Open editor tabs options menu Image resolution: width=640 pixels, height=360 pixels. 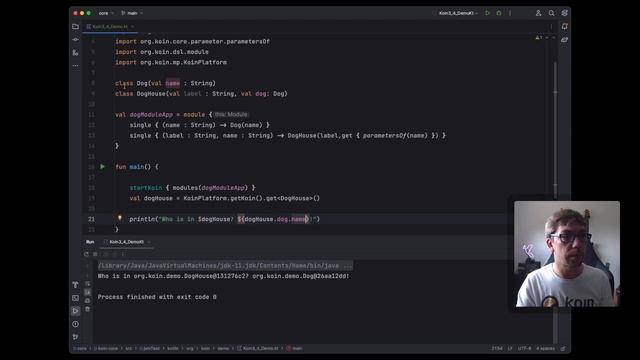tap(551, 27)
